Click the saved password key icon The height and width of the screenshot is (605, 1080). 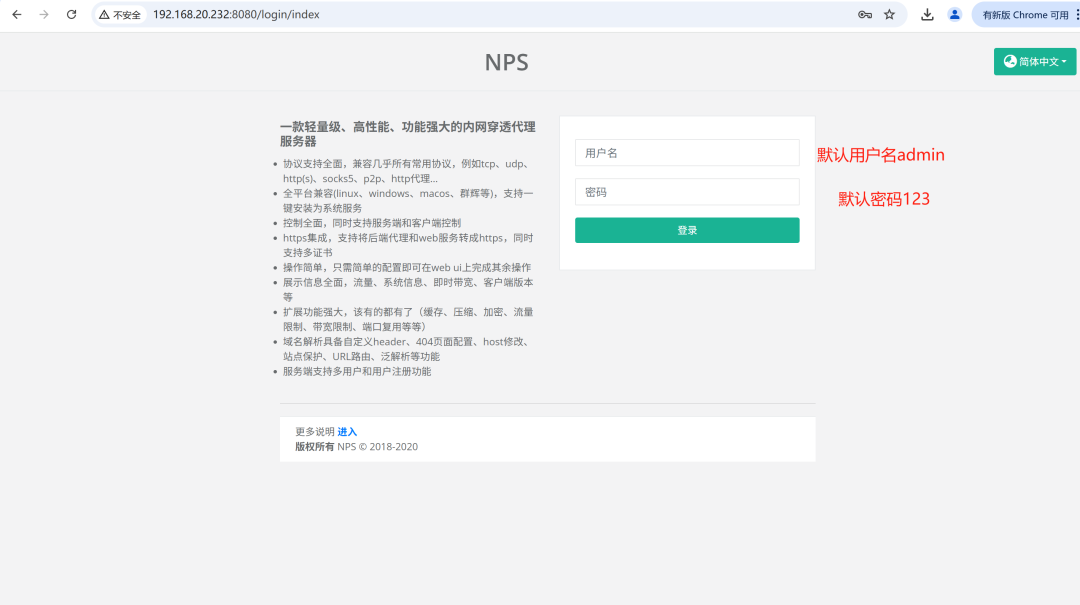[864, 14]
